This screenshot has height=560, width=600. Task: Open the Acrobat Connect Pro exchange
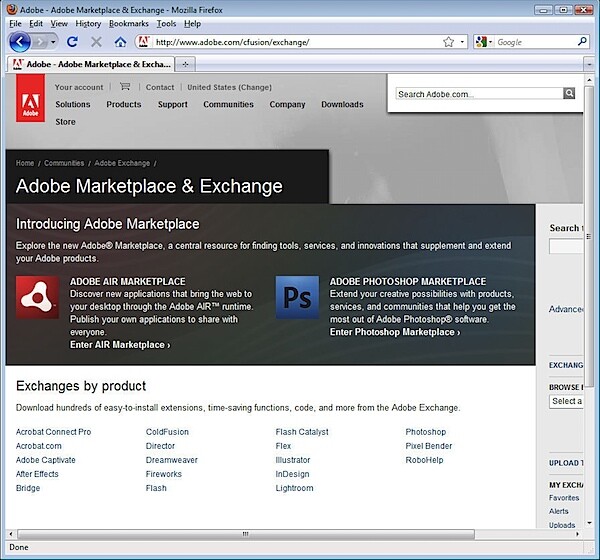click(54, 432)
